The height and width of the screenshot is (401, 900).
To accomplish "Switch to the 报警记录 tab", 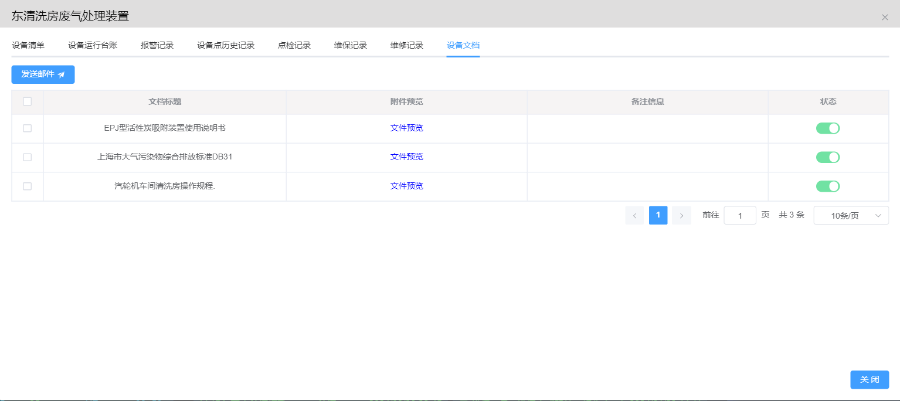I will (157, 45).
